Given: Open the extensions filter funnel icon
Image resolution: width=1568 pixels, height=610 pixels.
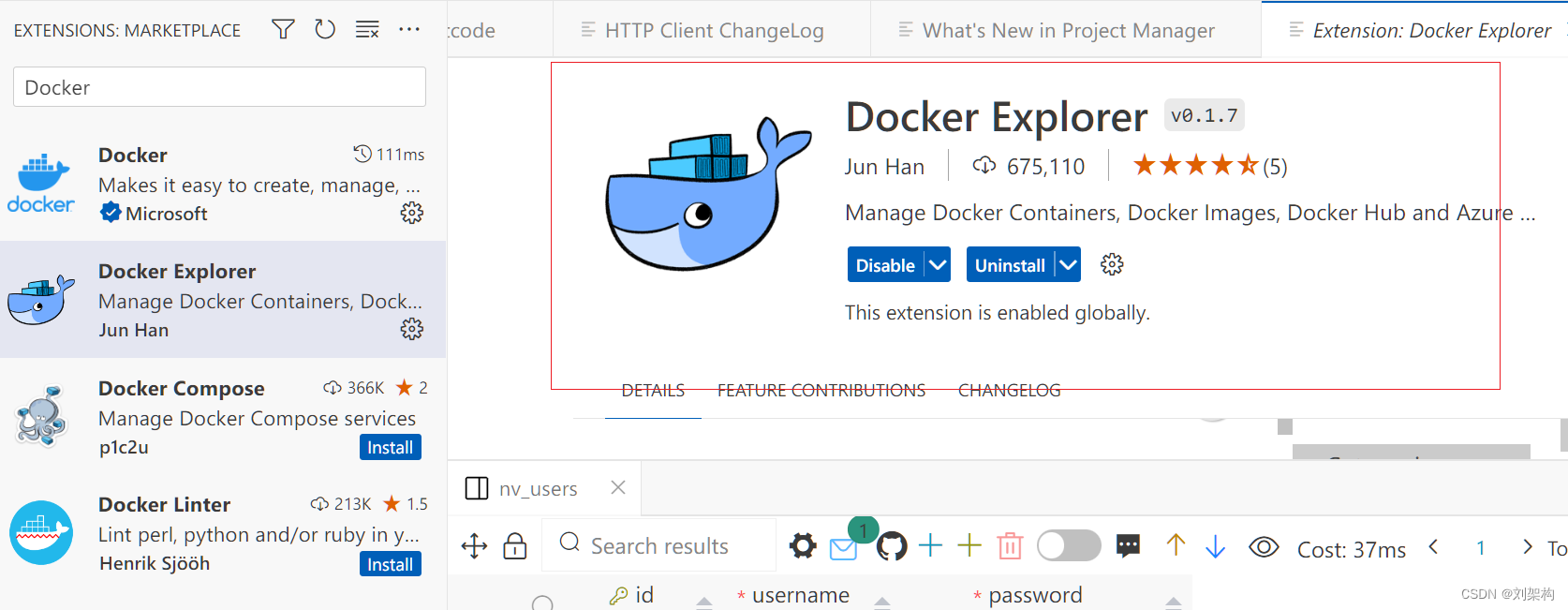Looking at the screenshot, I should point(283,29).
